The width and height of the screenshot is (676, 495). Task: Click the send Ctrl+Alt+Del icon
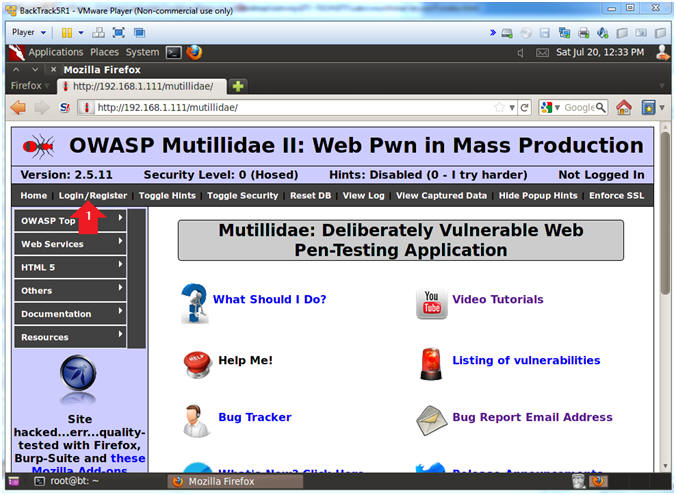(99, 33)
